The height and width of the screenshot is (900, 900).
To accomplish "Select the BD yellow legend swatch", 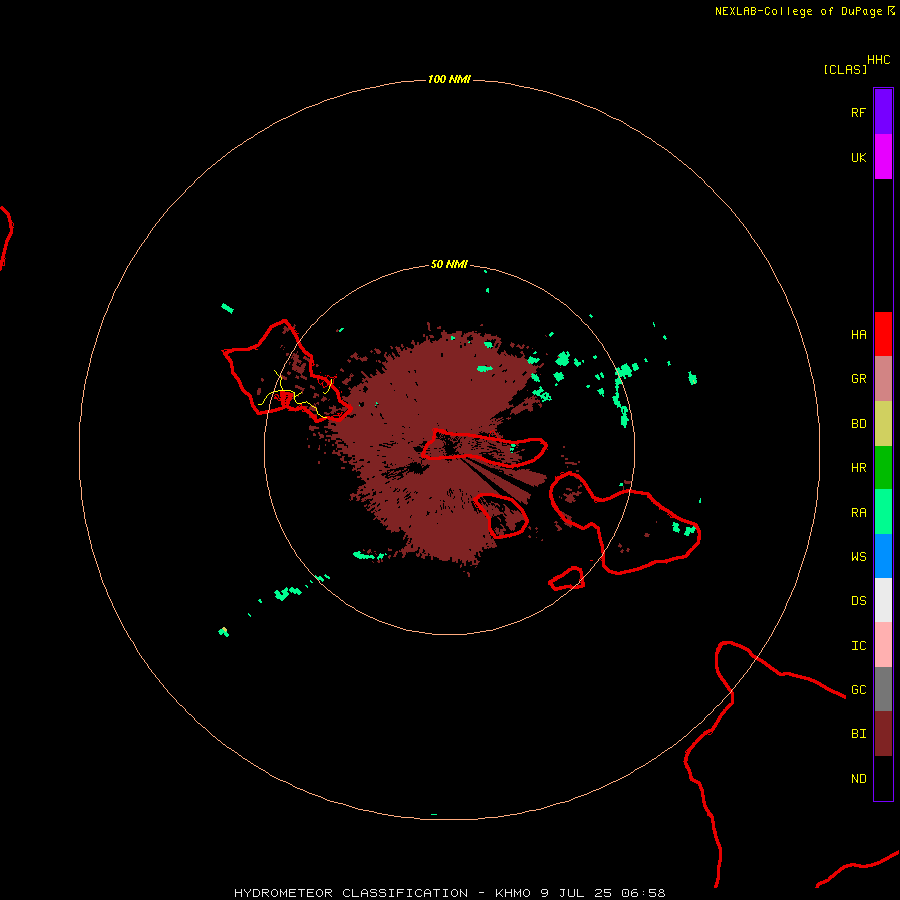I will (883, 424).
